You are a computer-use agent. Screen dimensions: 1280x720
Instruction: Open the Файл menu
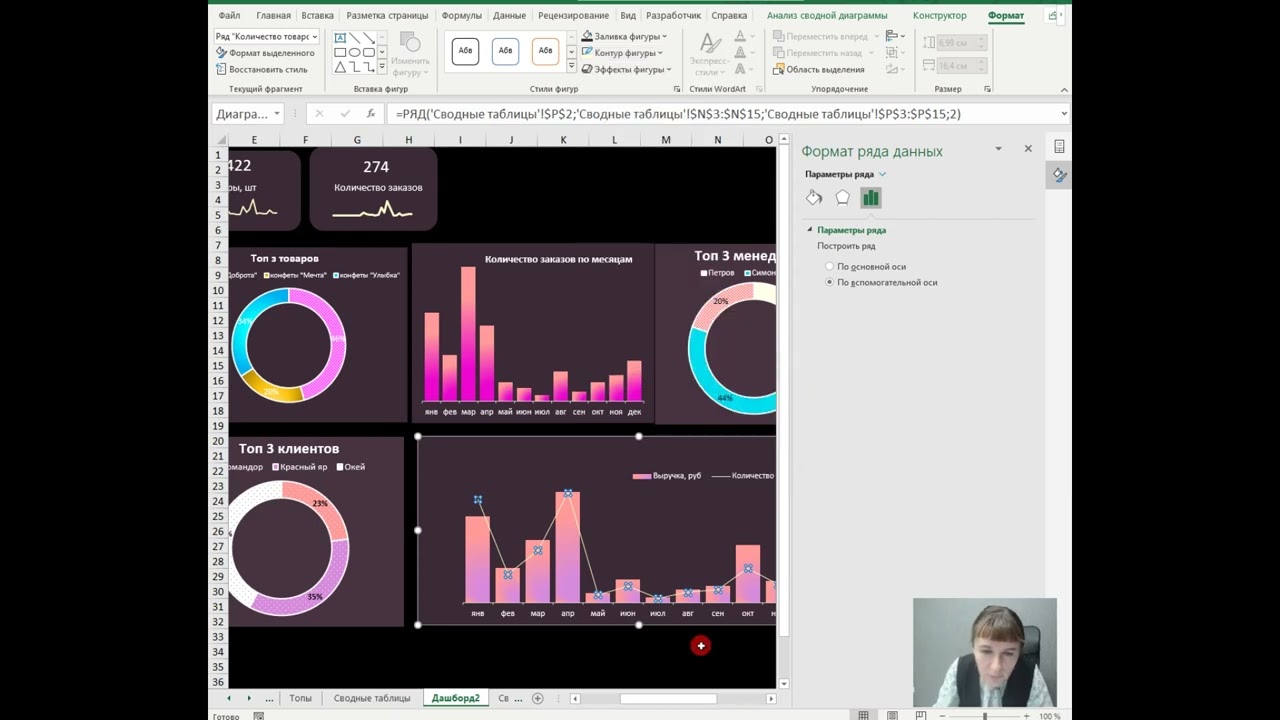click(229, 16)
